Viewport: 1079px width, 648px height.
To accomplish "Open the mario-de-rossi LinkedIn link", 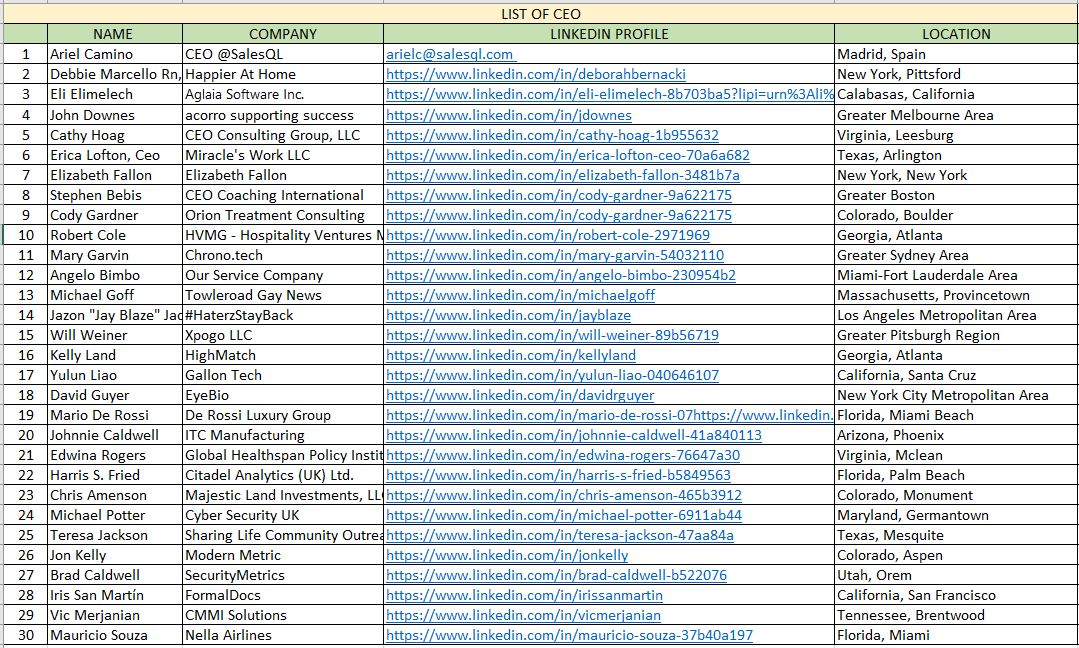I will (610, 415).
